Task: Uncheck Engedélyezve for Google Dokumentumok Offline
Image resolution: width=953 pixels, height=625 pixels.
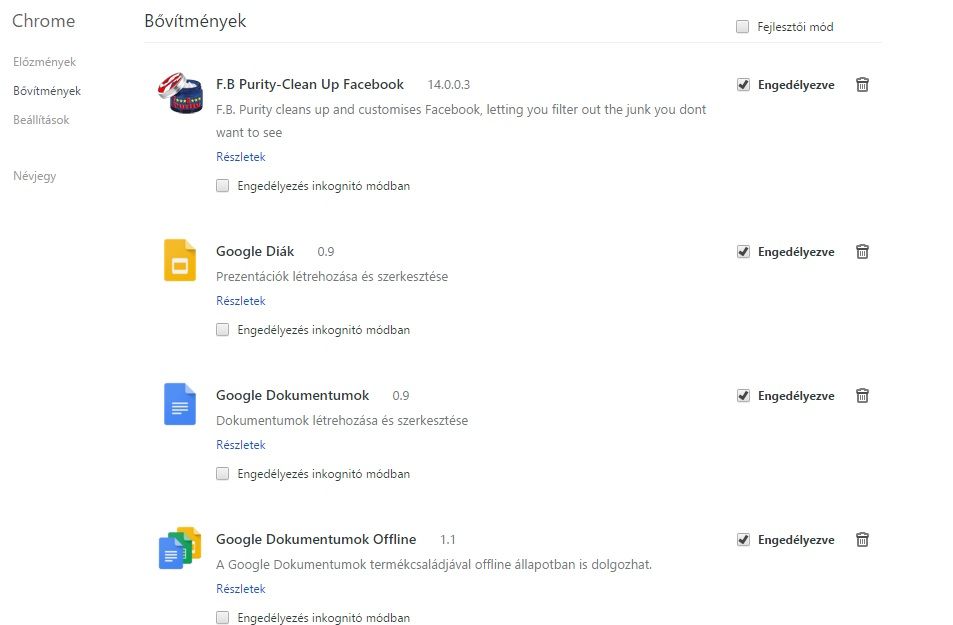Action: [743, 540]
